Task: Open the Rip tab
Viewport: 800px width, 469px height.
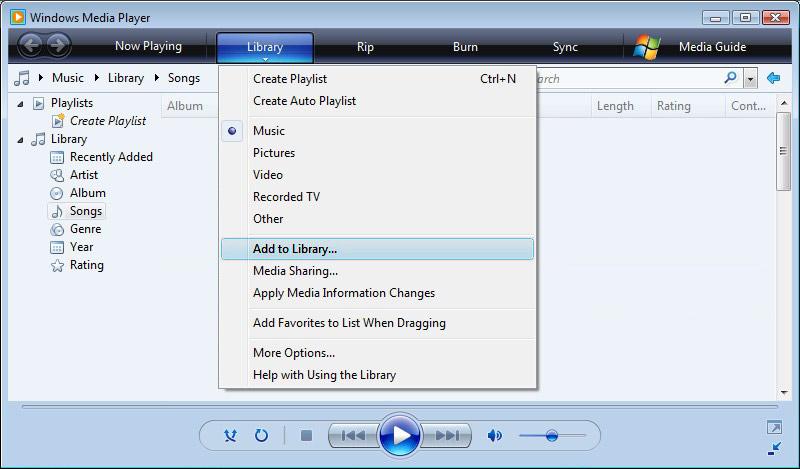Action: (365, 46)
